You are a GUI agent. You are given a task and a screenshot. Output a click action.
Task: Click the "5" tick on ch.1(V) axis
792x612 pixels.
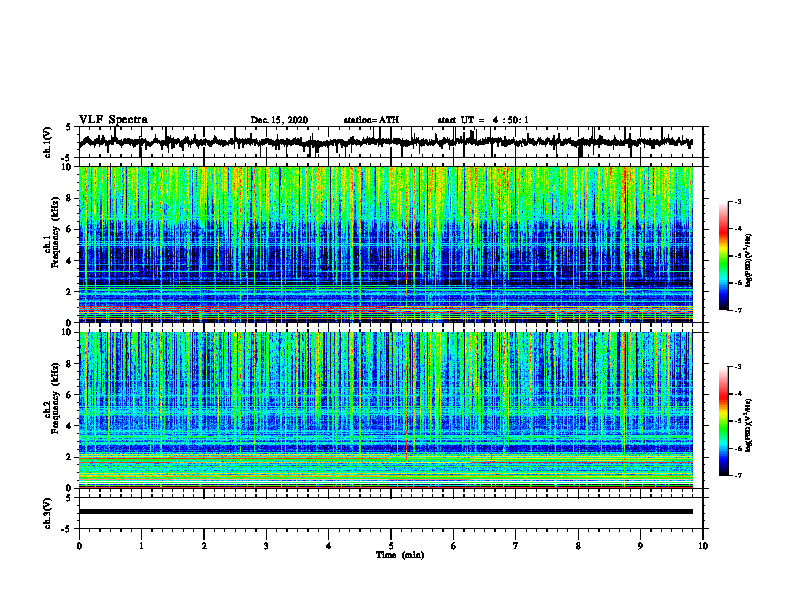[x=68, y=127]
